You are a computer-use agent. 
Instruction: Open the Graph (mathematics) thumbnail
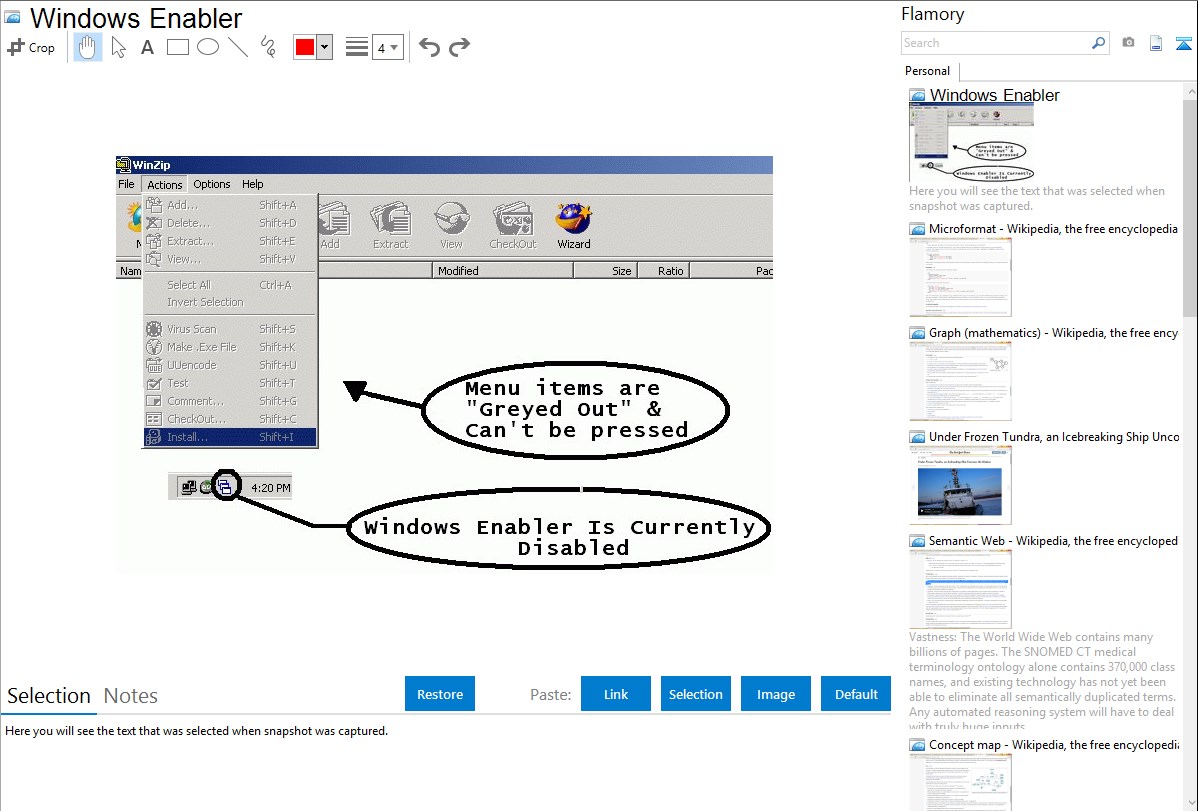coord(960,381)
